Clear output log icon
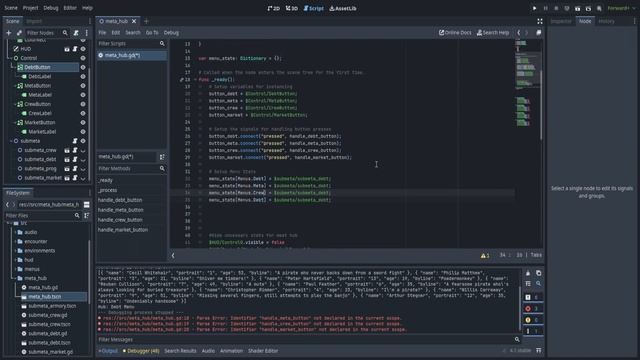The width and height of the screenshot is (640, 360). [x=528, y=273]
